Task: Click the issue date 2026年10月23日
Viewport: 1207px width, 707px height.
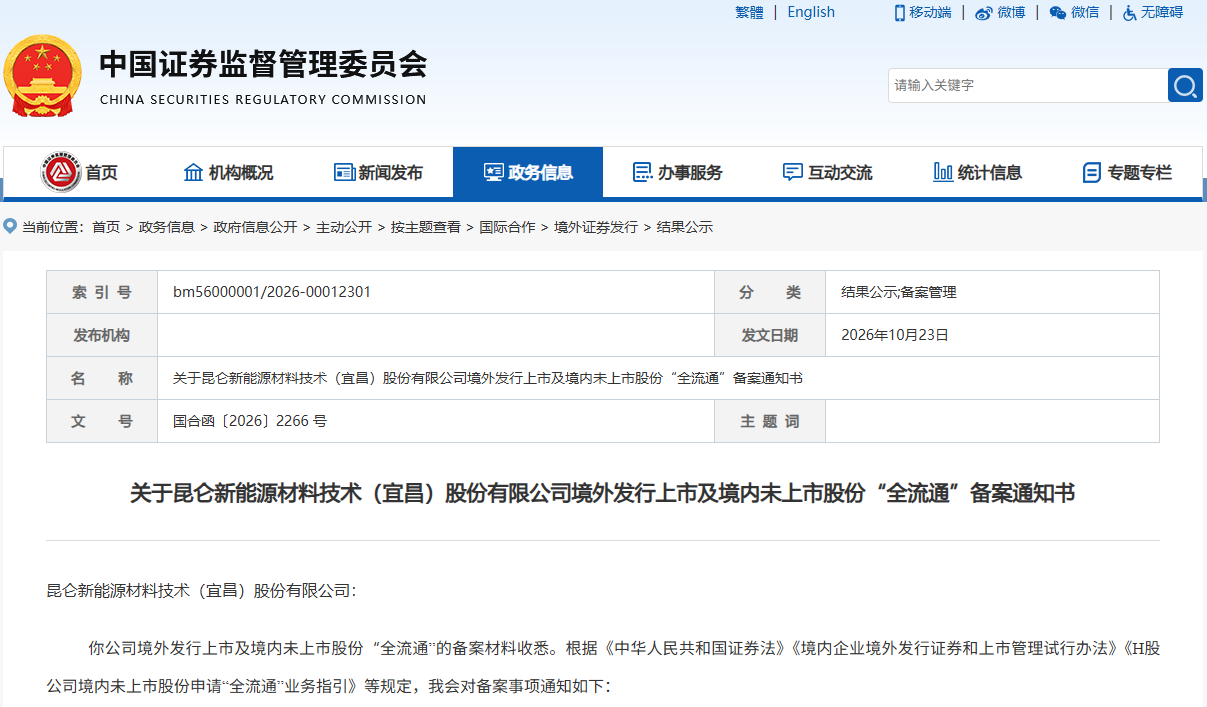Action: [x=895, y=335]
